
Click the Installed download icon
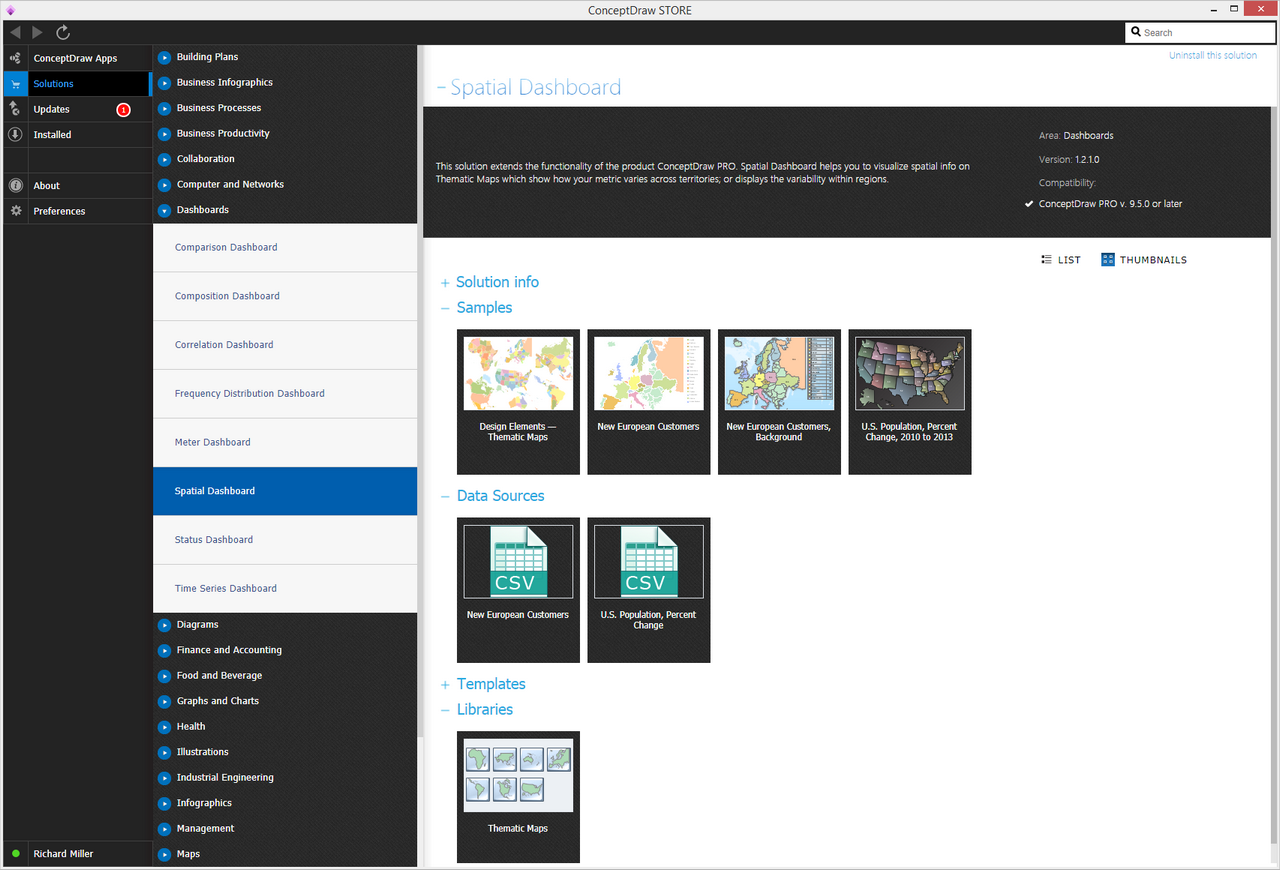point(15,134)
